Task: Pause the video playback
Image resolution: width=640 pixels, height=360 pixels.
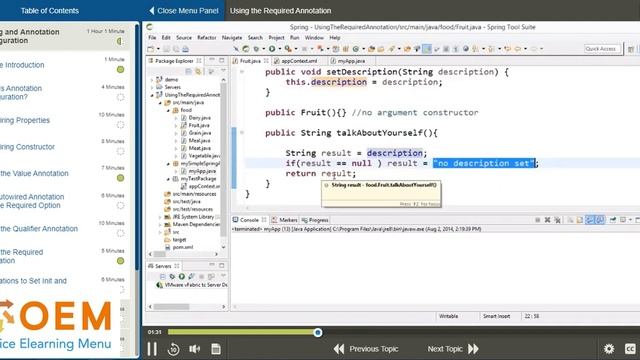Action: [x=152, y=349]
